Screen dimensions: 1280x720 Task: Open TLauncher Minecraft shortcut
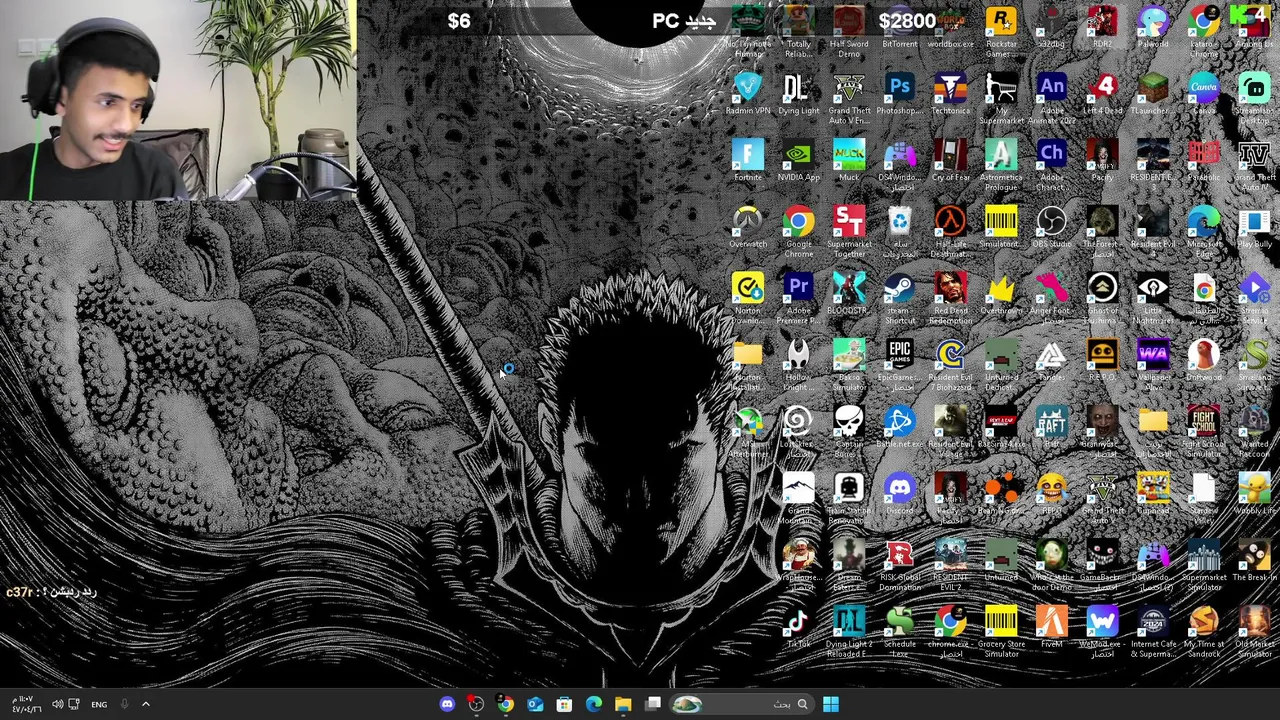coord(1153,95)
